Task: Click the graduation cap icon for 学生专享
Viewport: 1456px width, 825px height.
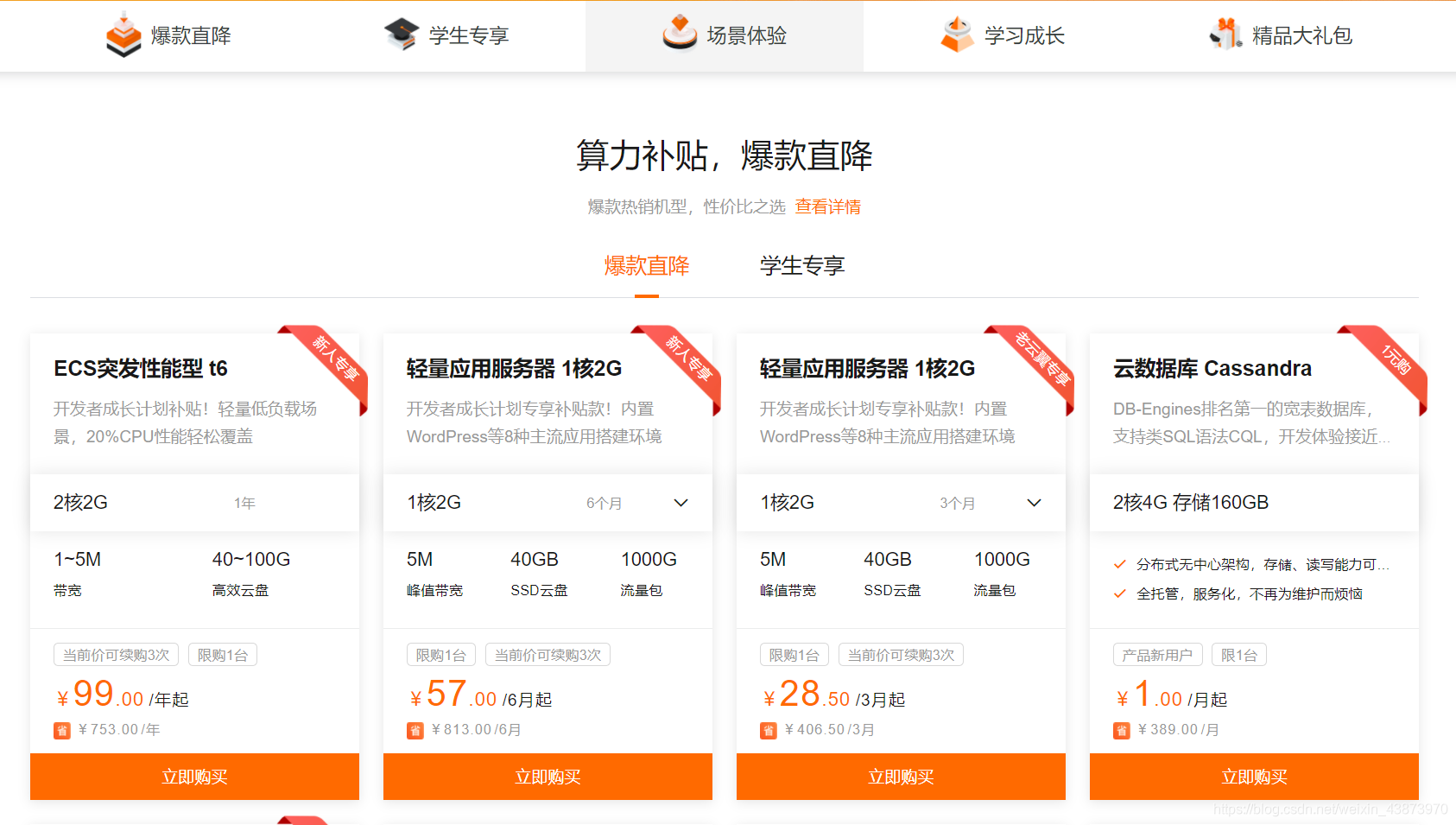Action: click(402, 35)
